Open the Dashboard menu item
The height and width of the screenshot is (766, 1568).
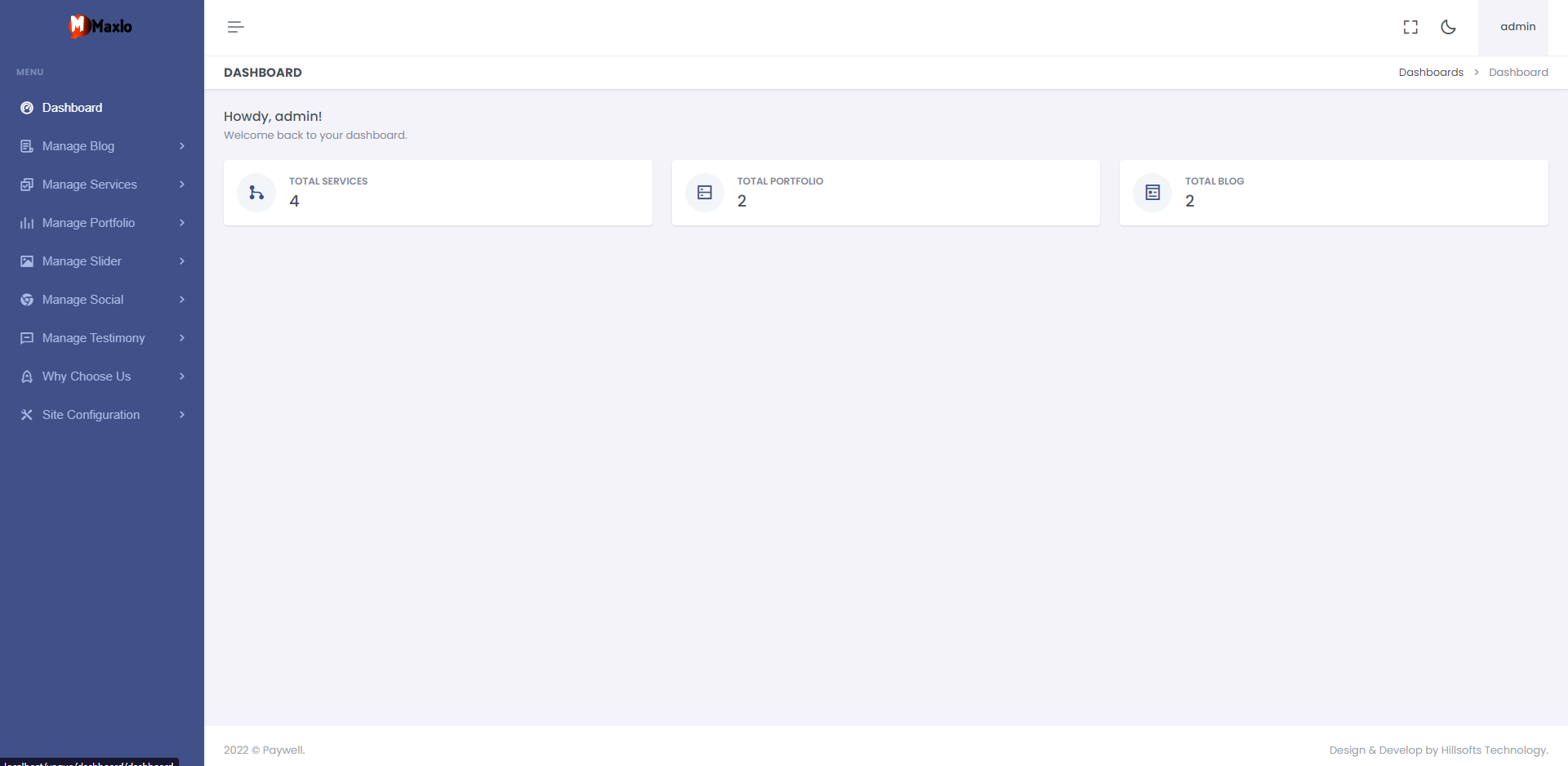click(x=102, y=108)
